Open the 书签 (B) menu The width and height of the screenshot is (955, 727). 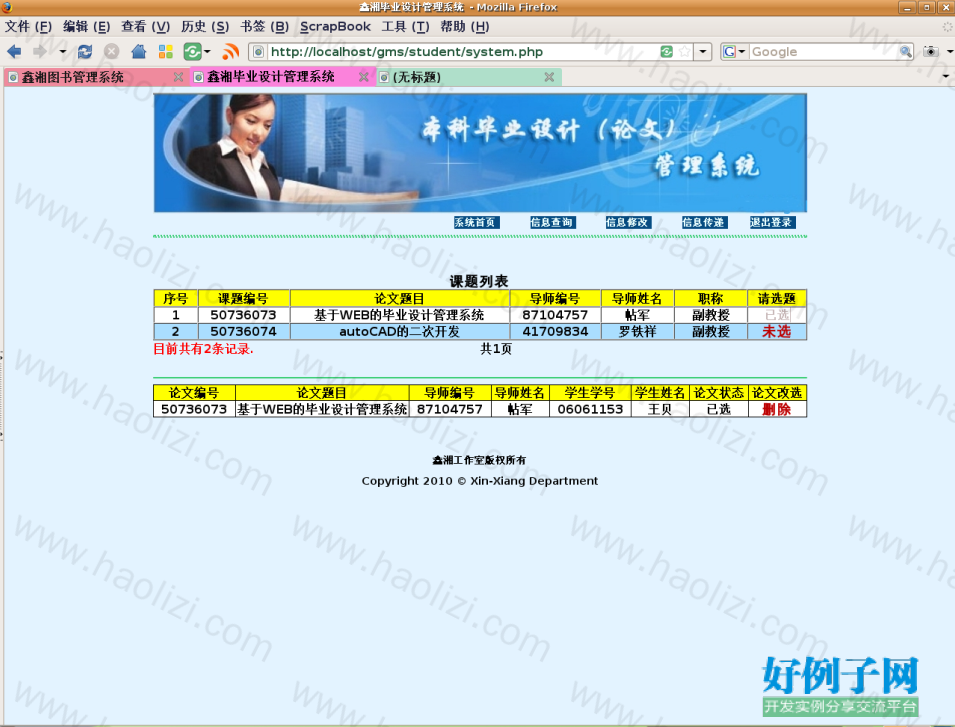coord(264,27)
